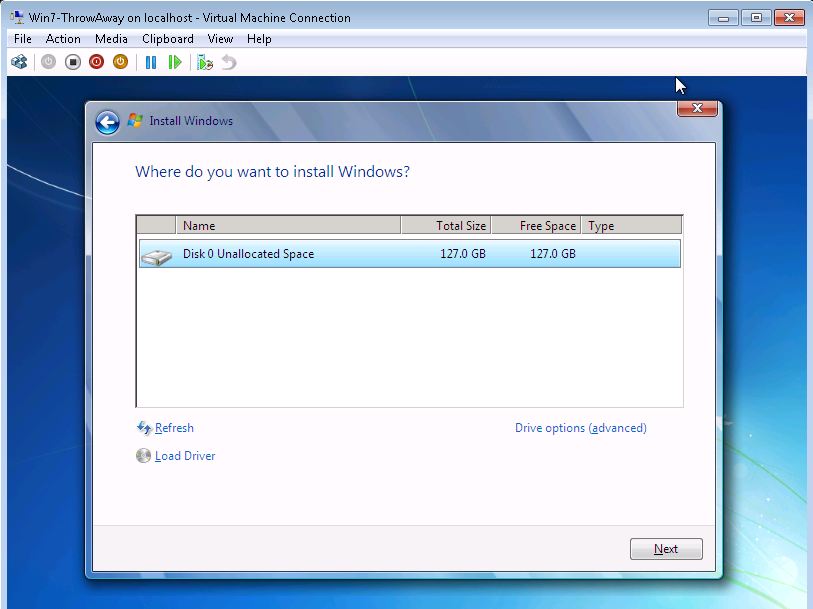This screenshot has width=813, height=609.
Task: Click the greyed Start VM power icon
Action: click(x=48, y=62)
